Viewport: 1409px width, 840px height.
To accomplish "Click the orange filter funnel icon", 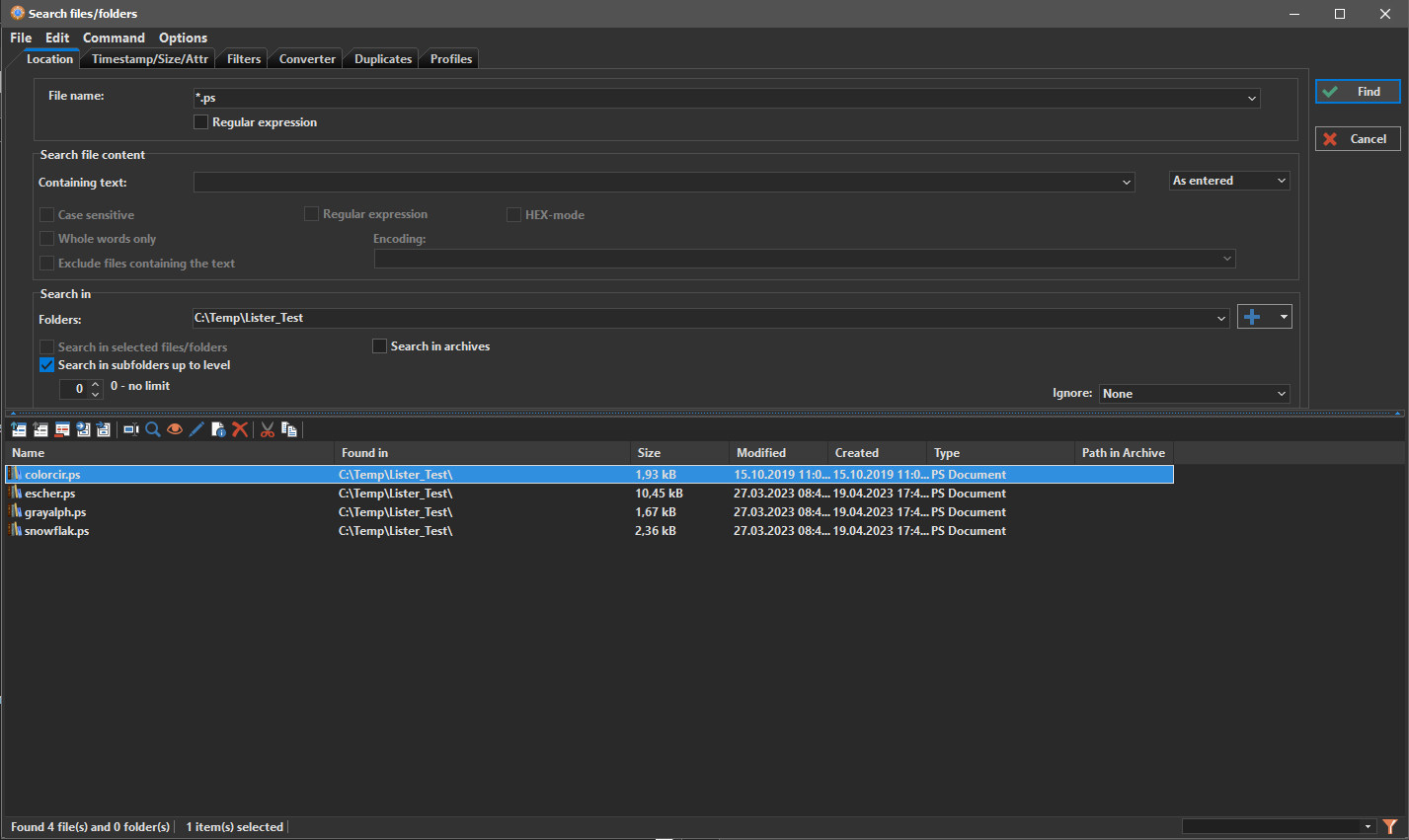I will (x=1390, y=827).
